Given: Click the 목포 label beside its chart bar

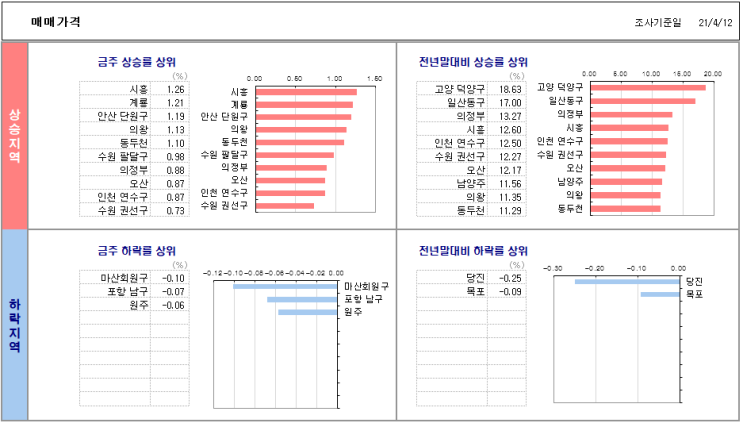Looking at the screenshot, I should coord(695,294).
